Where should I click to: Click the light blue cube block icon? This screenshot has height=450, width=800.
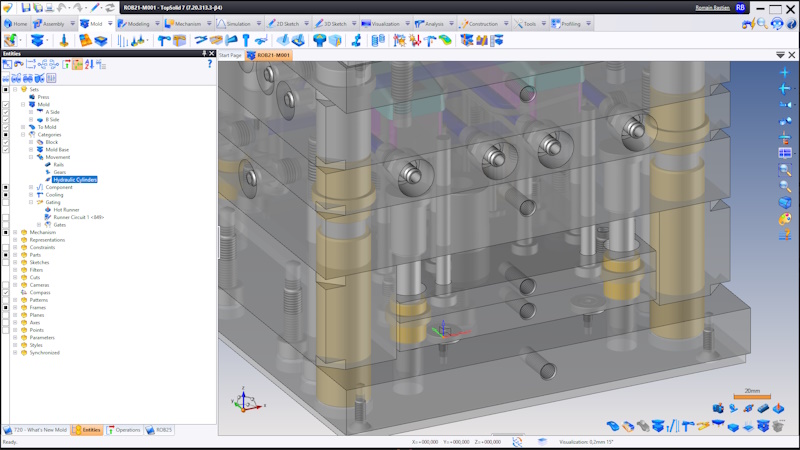(x=335, y=40)
